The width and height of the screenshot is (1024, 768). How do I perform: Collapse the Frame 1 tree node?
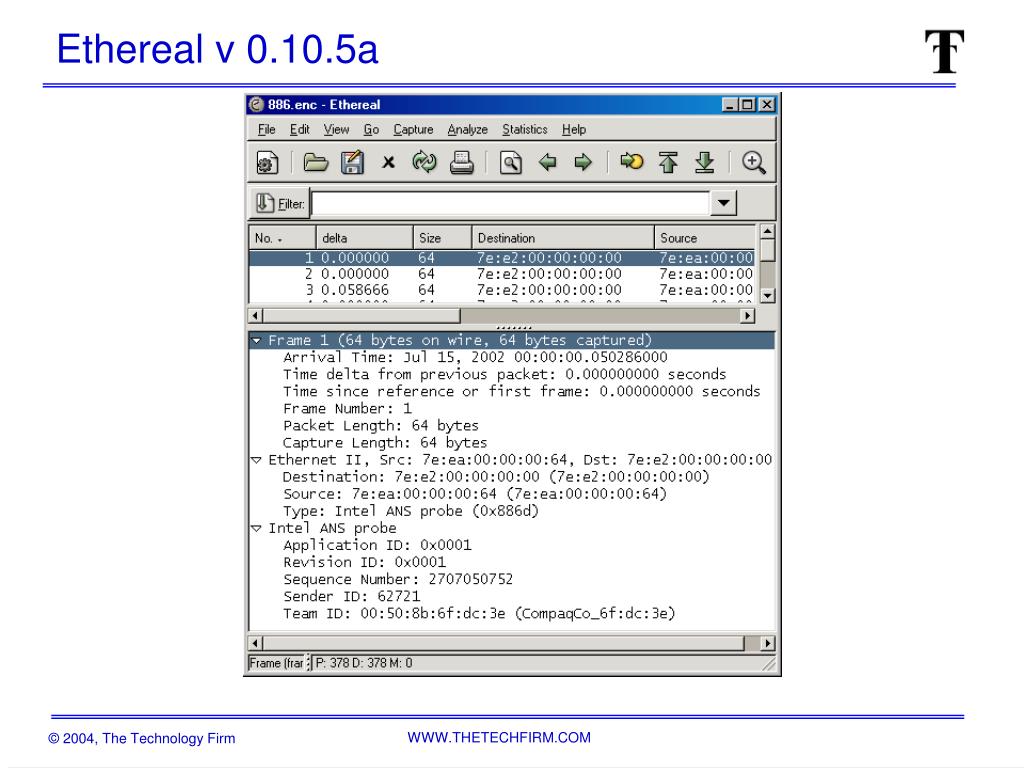coord(257,340)
